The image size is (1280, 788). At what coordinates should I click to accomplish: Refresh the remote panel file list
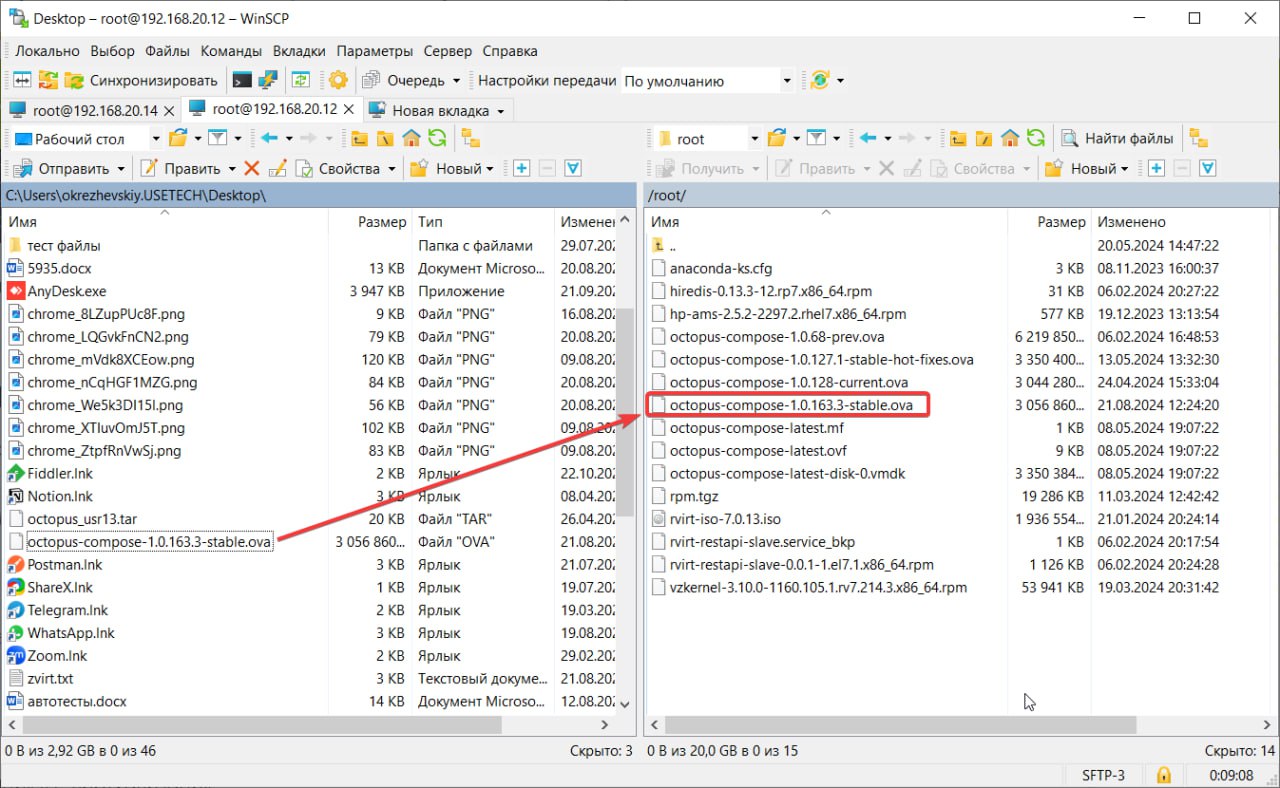tap(1036, 138)
